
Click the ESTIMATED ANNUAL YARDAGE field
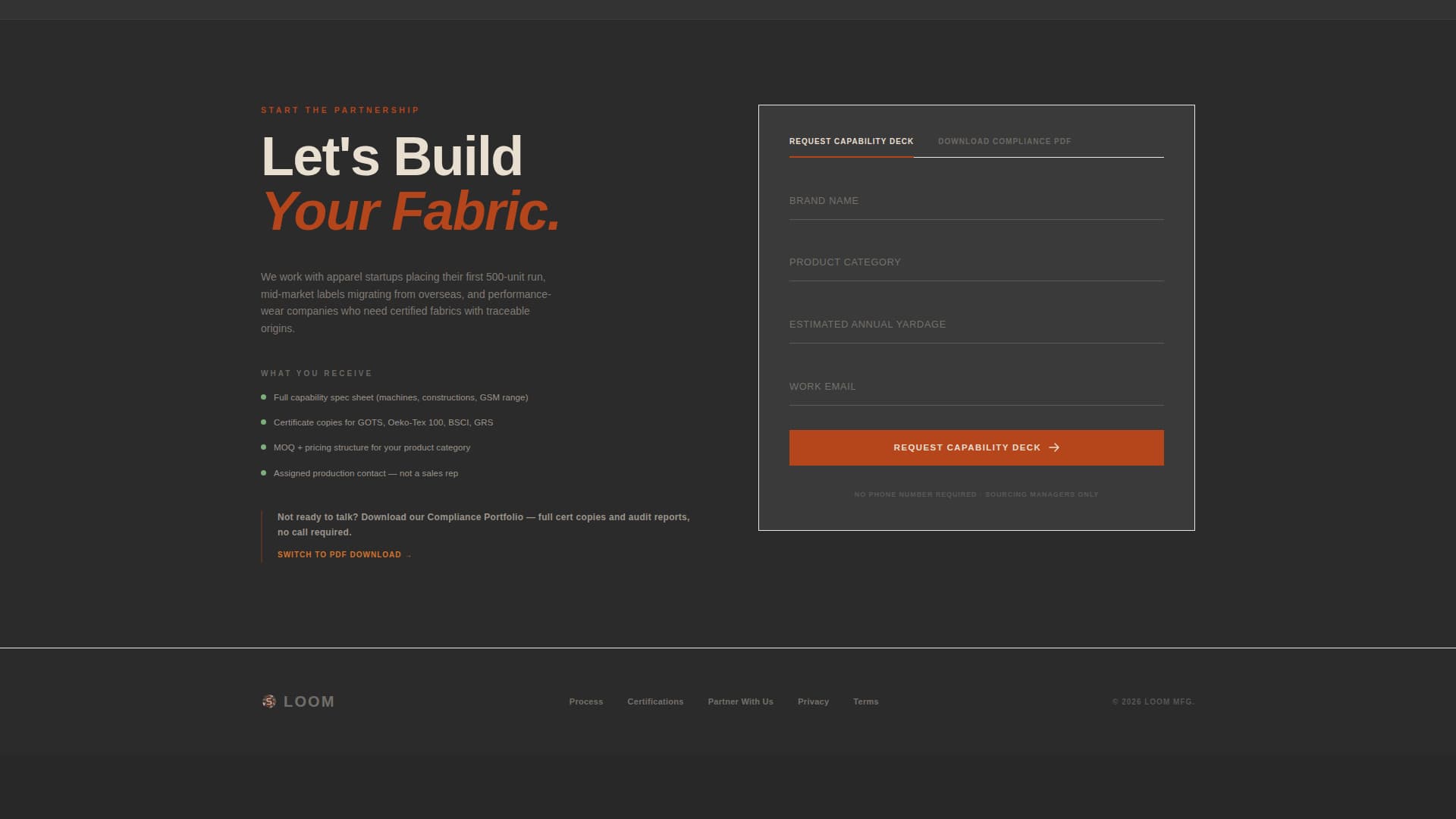click(976, 328)
